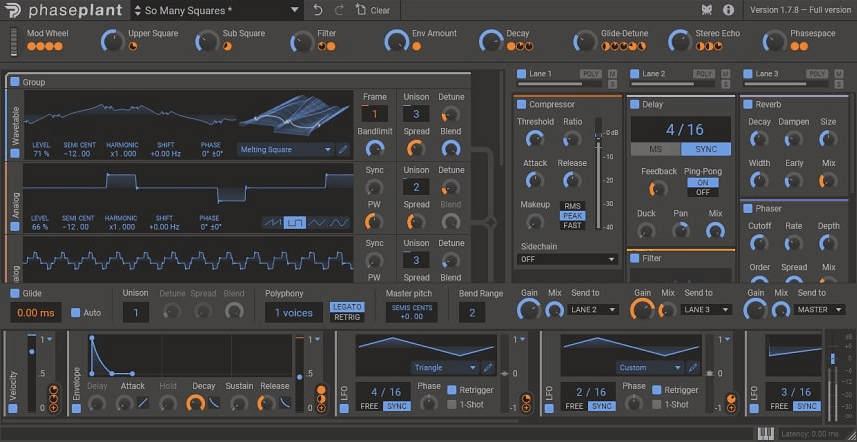Click the pencil icon next to Triangle LFO

click(x=489, y=367)
